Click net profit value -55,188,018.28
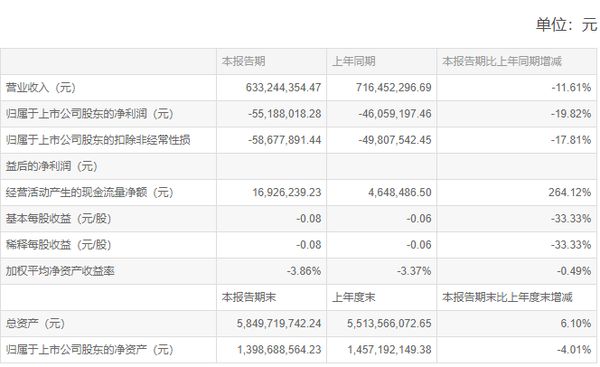600x367 pixels. click(x=284, y=114)
